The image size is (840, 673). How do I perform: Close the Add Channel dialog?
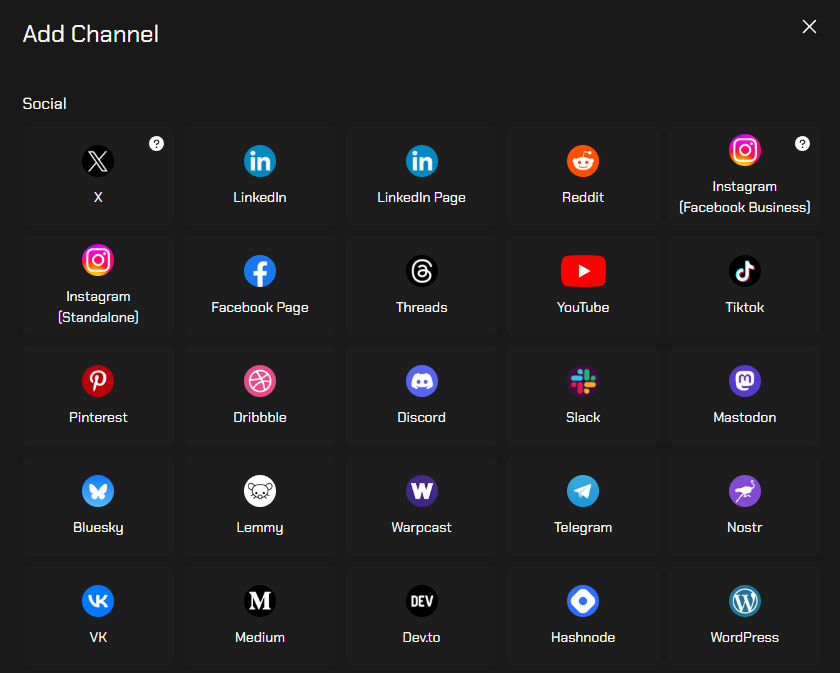(x=809, y=27)
